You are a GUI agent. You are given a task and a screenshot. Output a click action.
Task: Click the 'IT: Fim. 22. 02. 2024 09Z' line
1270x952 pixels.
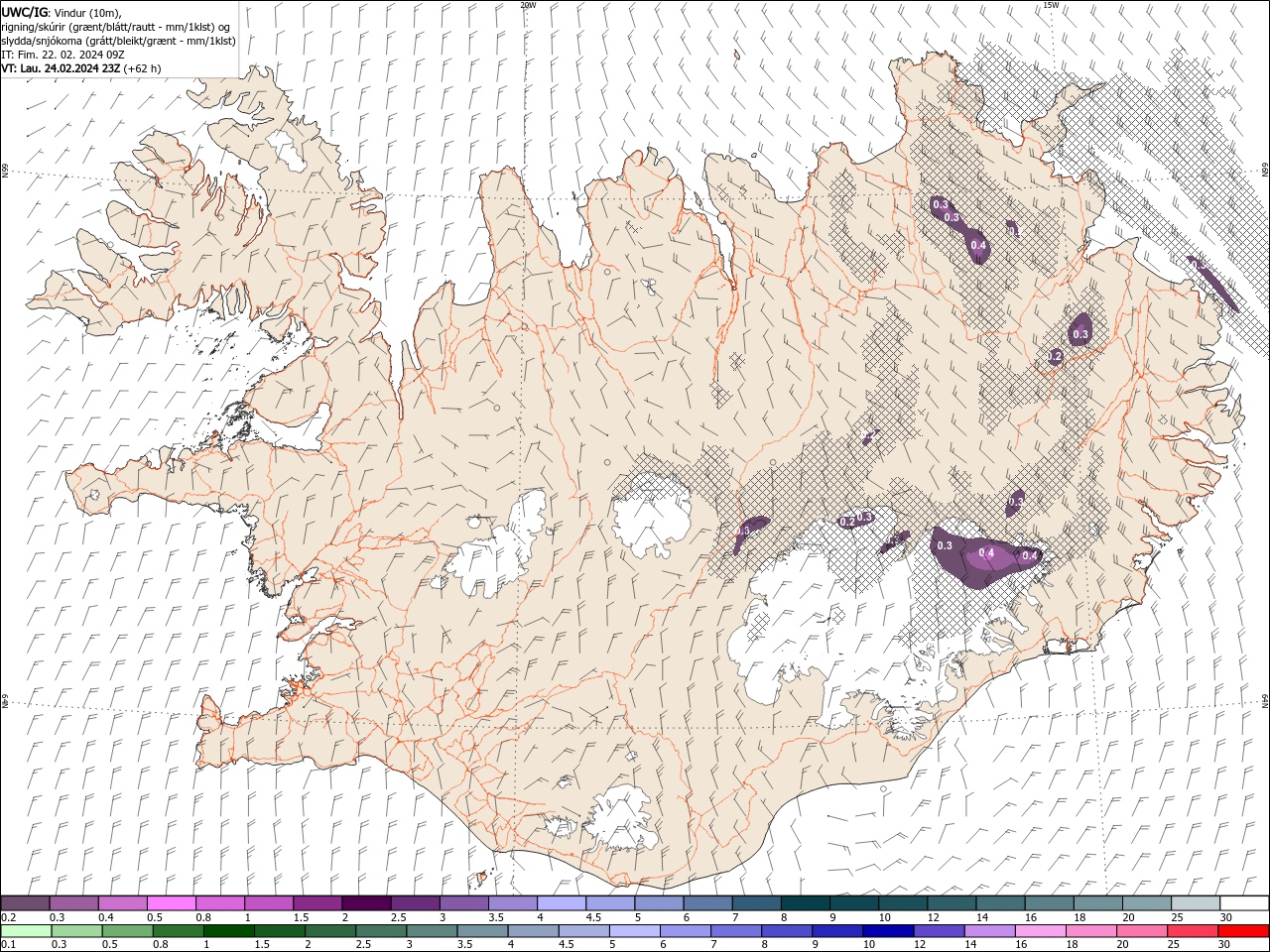click(x=64, y=55)
